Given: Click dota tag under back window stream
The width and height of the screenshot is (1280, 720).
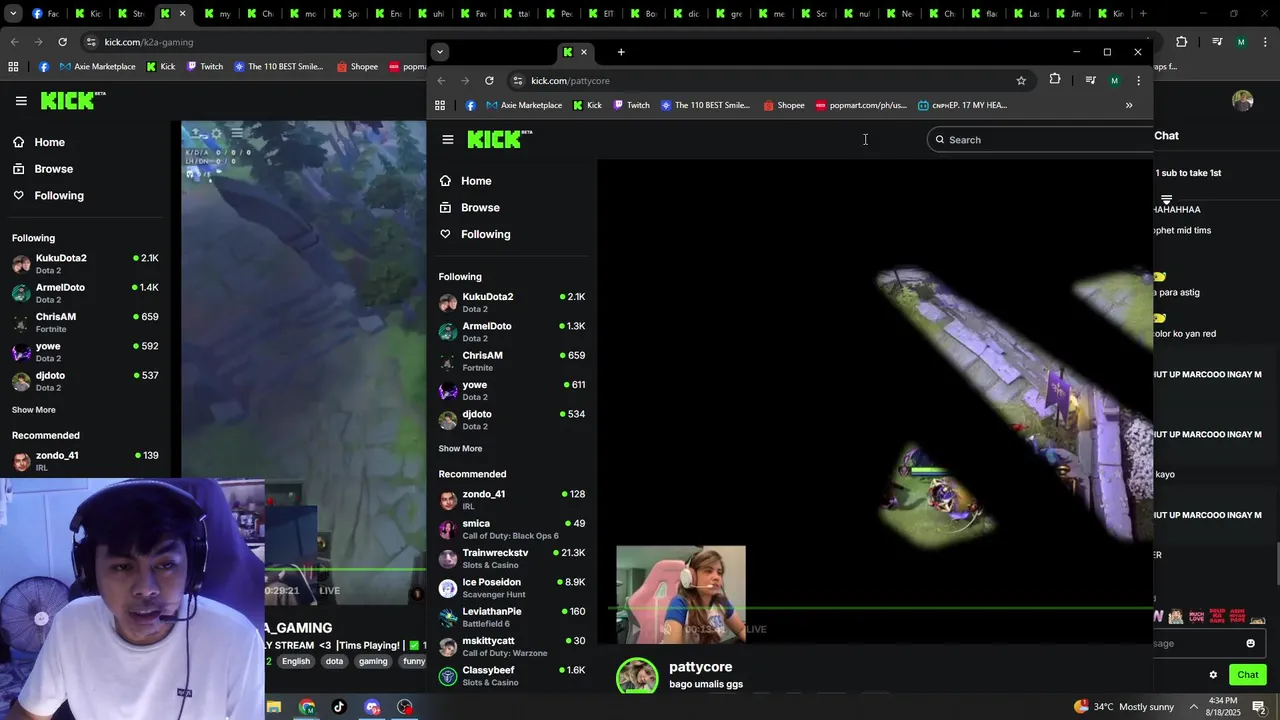Looking at the screenshot, I should click(x=334, y=661).
